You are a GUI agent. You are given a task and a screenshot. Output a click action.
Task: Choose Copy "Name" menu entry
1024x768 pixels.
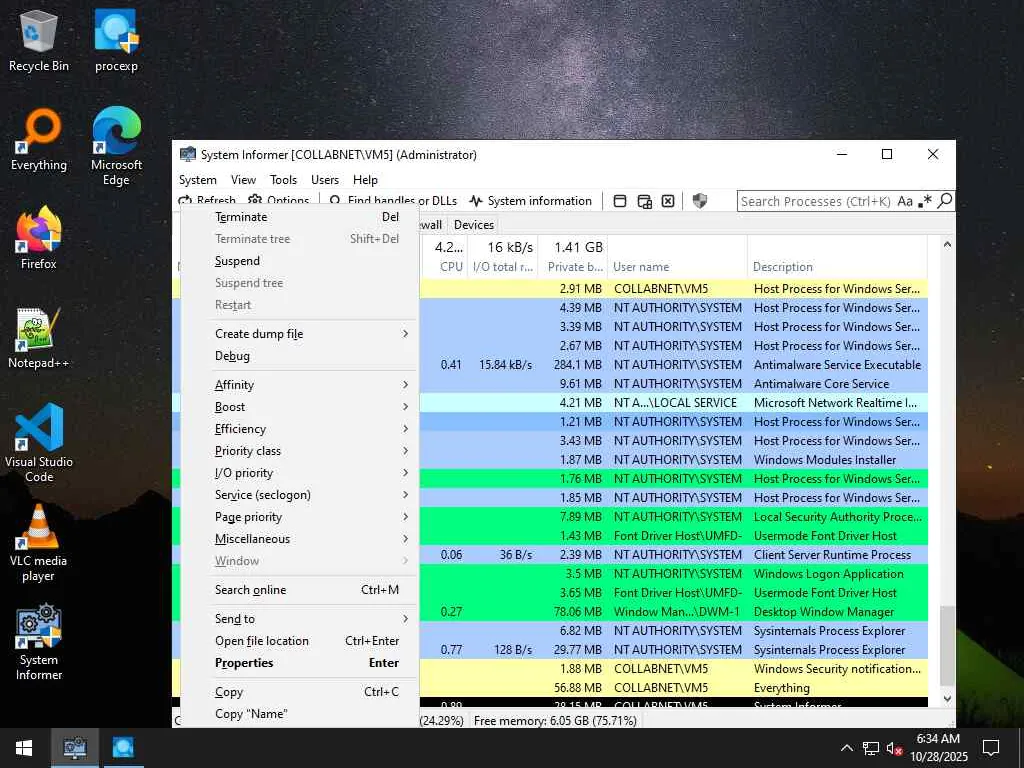coord(300,714)
